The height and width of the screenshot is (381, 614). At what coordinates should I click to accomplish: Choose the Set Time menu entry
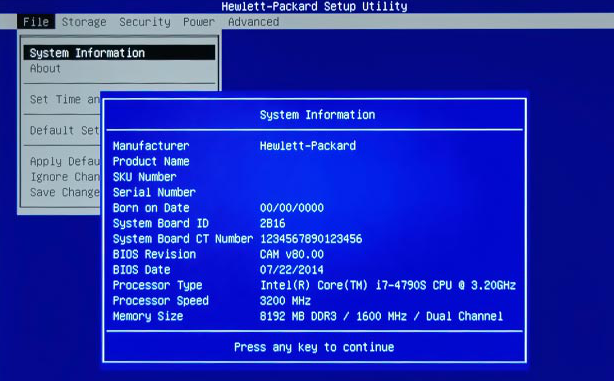(65, 99)
